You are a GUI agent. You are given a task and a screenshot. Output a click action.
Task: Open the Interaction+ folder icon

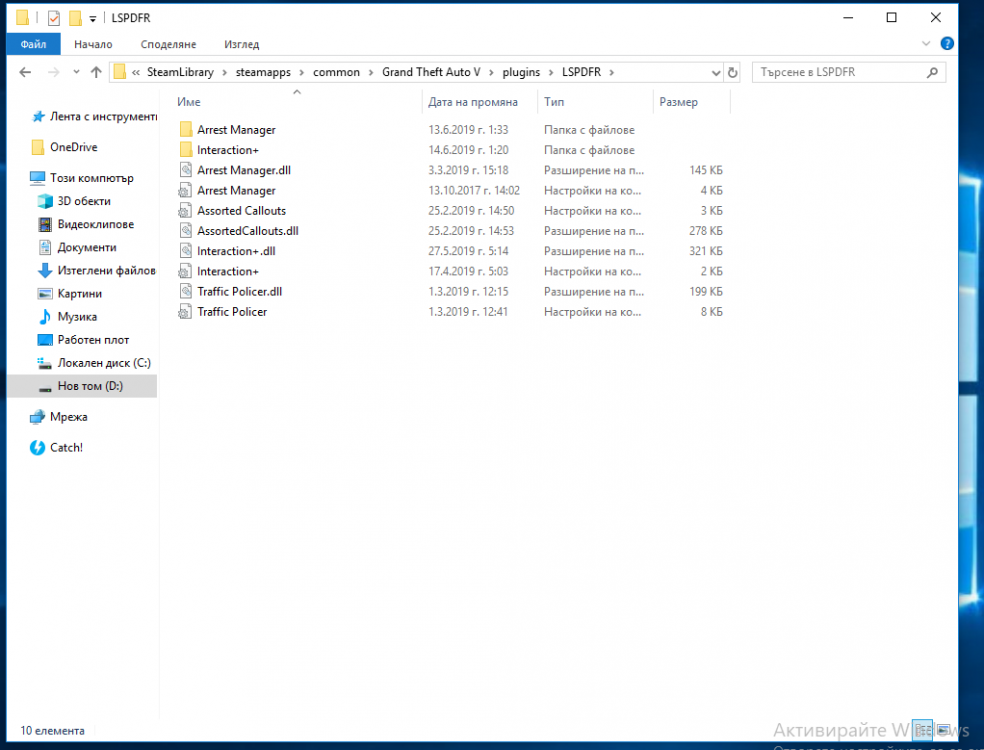pos(185,150)
